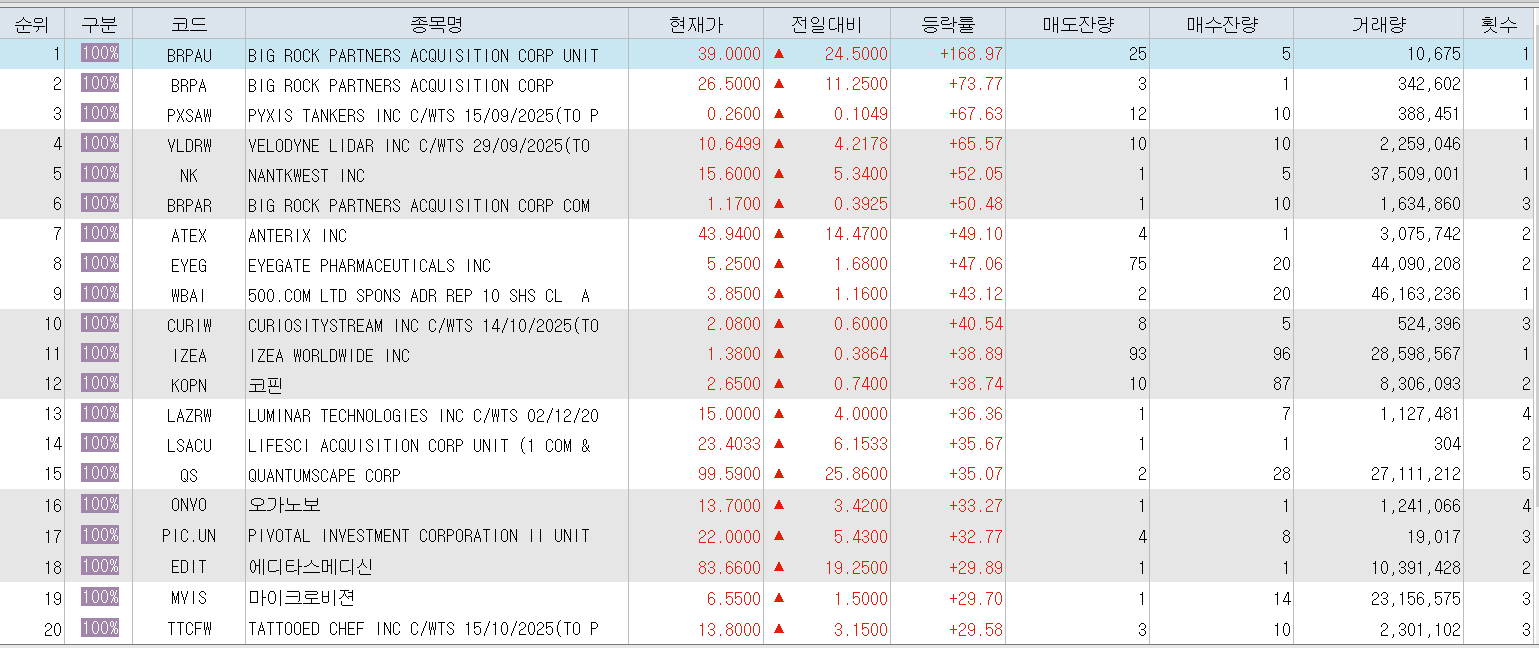Sort by 구분 column header

[99, 24]
